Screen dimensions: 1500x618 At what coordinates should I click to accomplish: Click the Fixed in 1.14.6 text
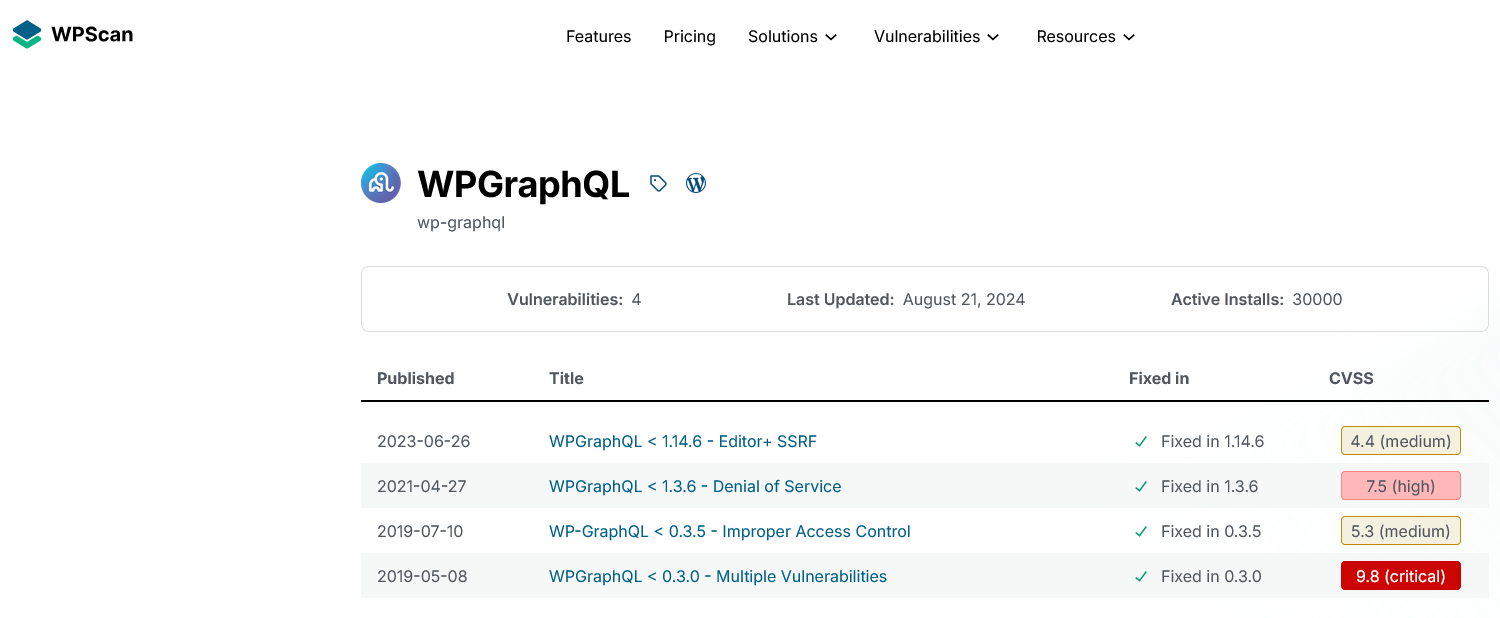click(1212, 441)
